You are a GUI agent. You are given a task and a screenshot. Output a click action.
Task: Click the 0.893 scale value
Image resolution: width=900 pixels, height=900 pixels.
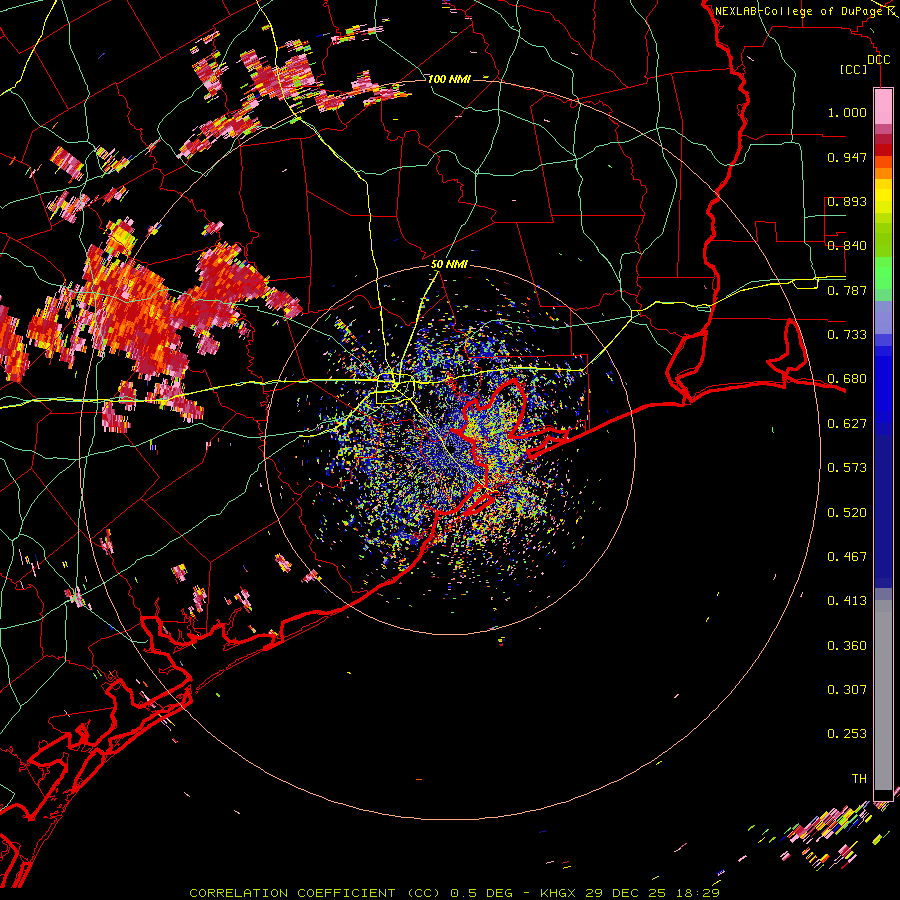[x=847, y=201]
